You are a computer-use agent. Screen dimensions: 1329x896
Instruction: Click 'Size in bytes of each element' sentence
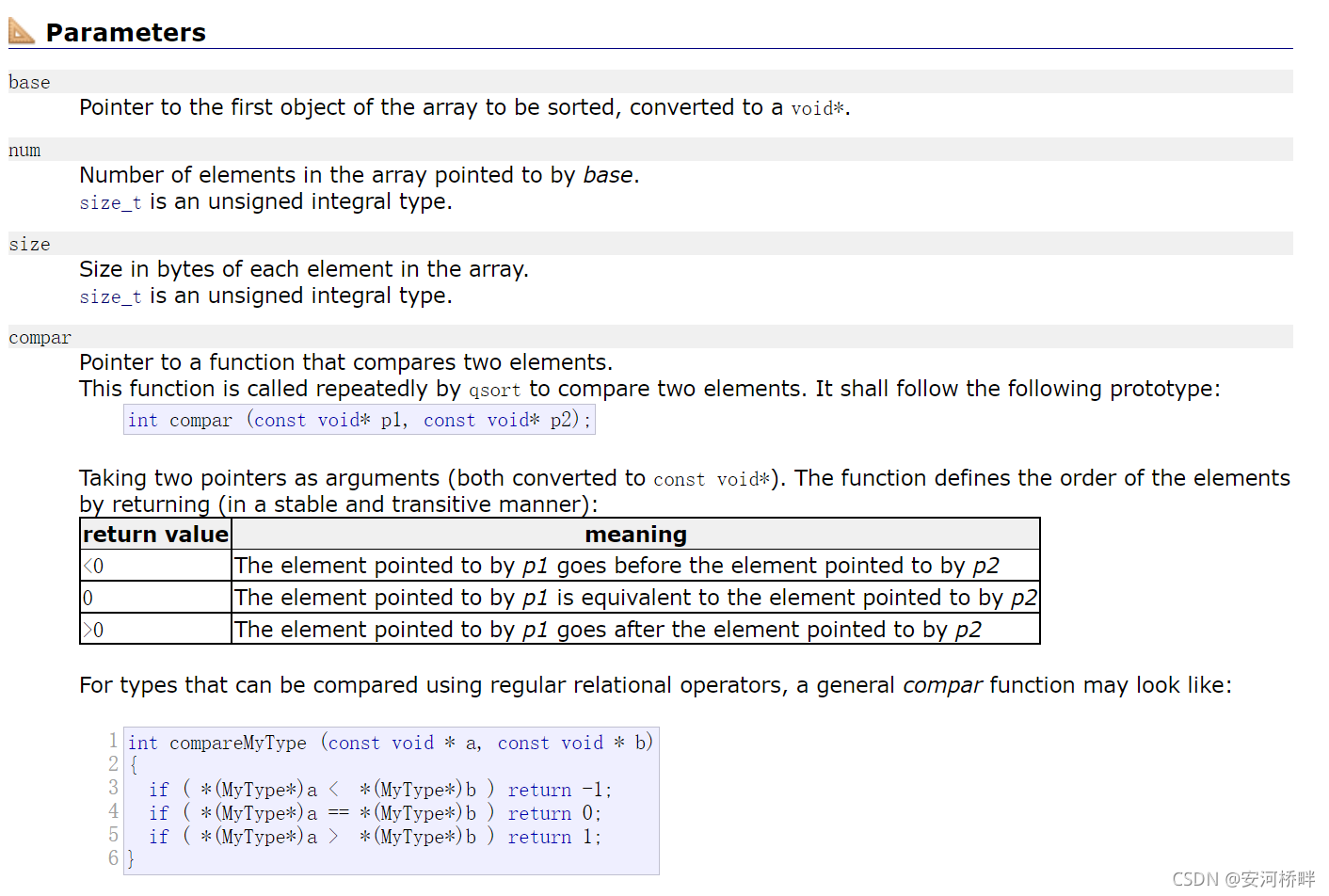304,269
